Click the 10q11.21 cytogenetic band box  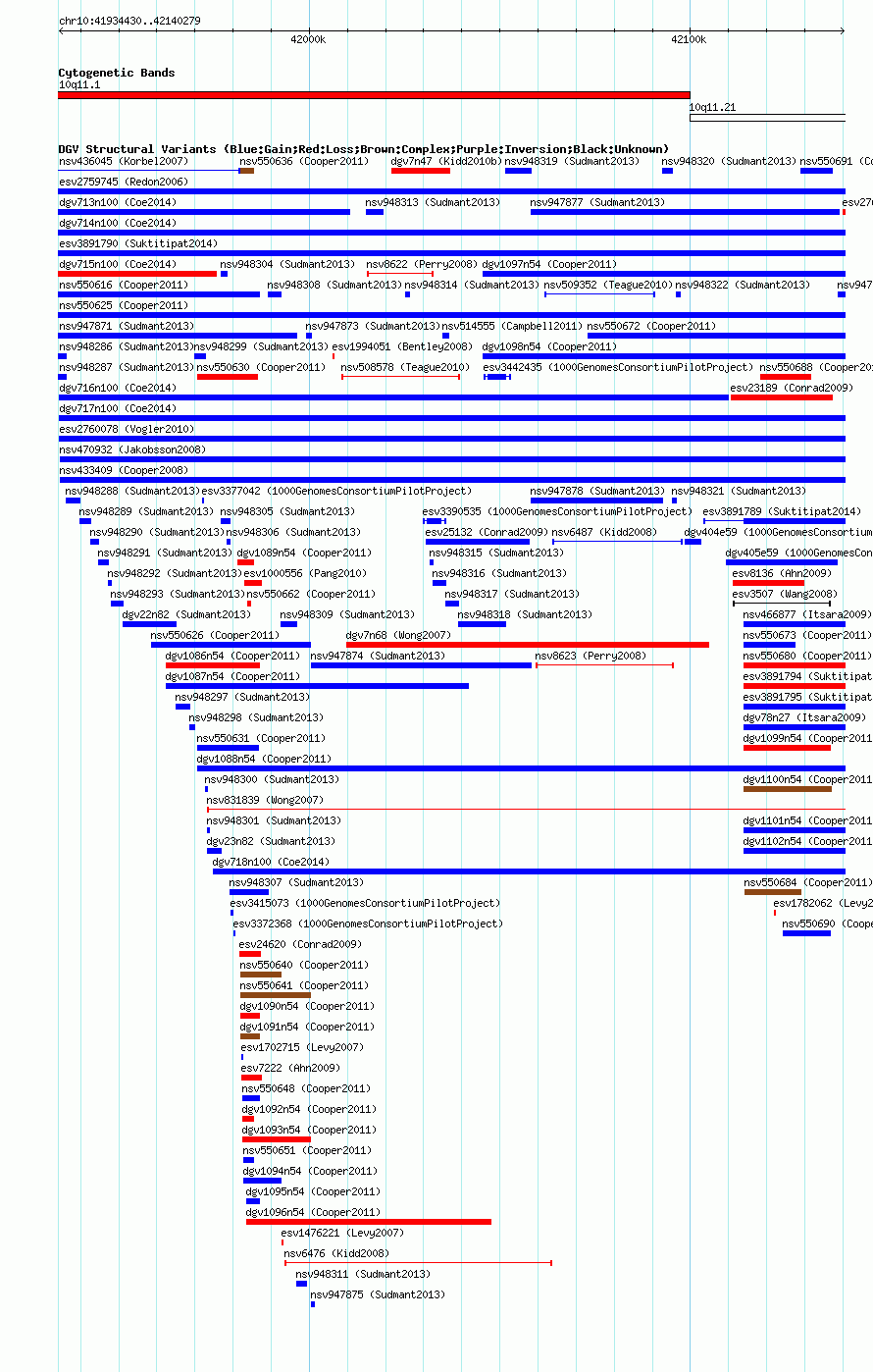[767, 118]
